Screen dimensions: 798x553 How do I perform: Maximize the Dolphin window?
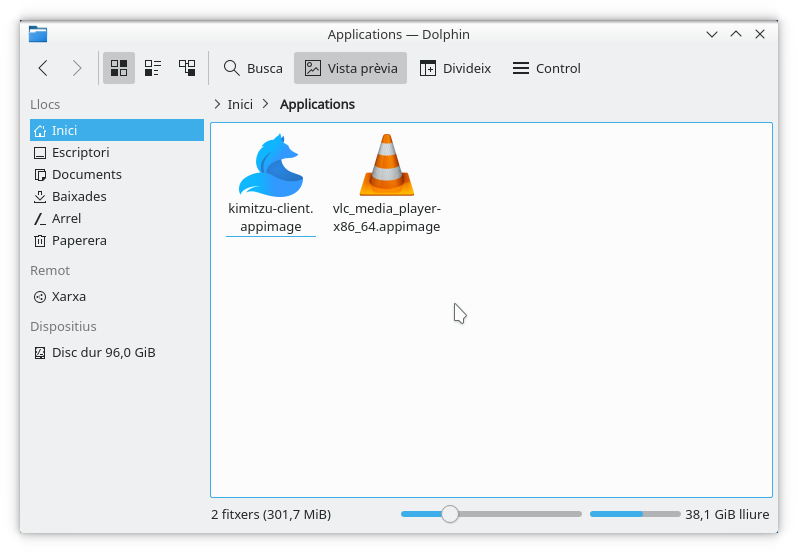coord(736,34)
